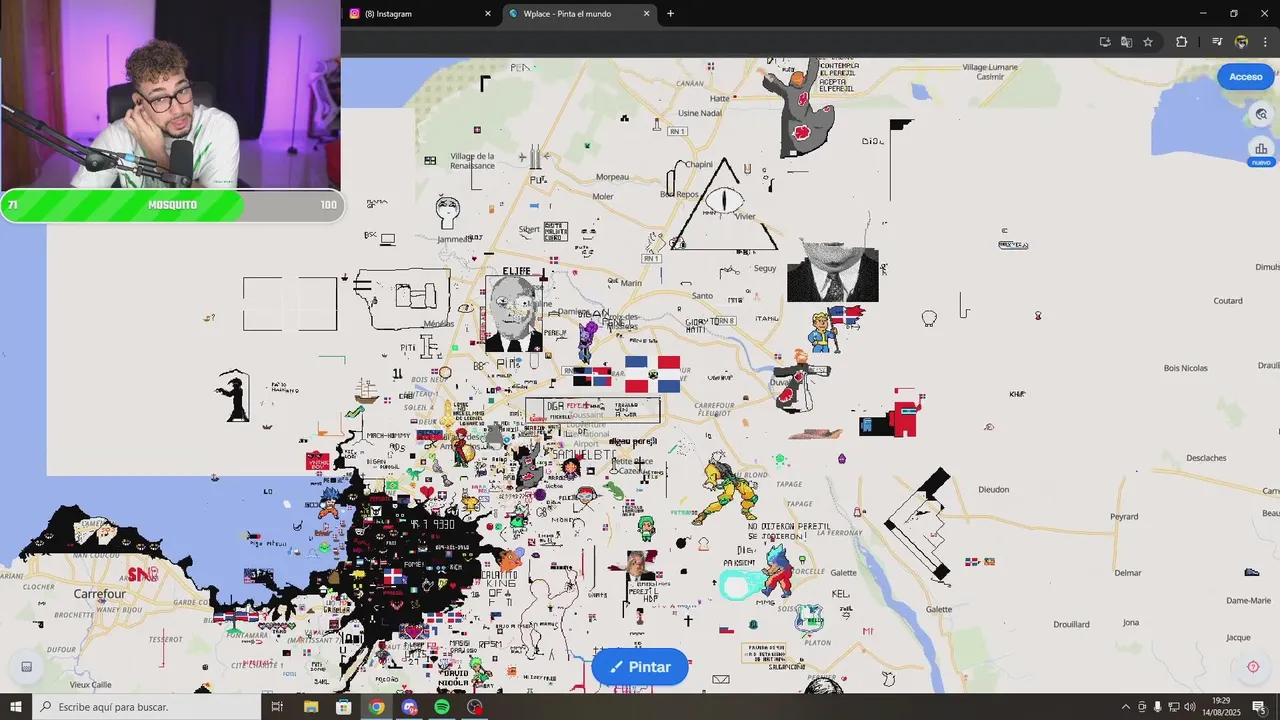Open File Explorer from the taskbar

pos(311,707)
